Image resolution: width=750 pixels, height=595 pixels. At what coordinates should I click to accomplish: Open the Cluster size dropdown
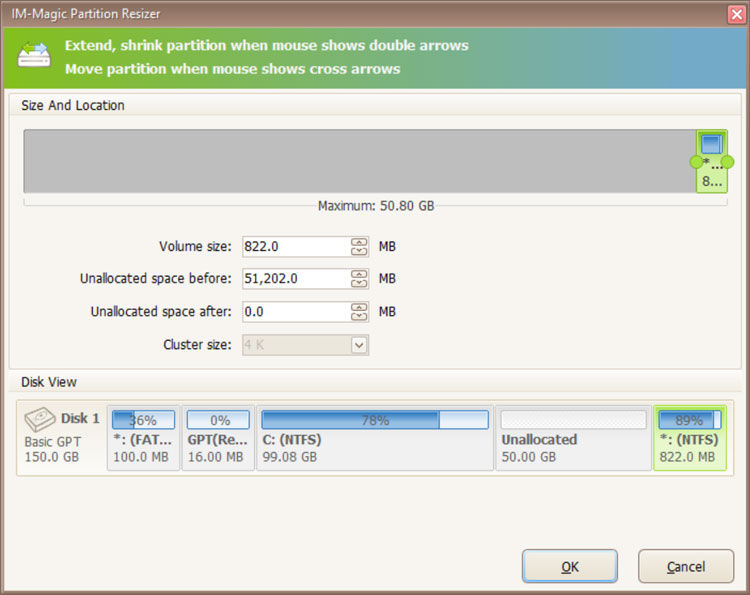(359, 345)
